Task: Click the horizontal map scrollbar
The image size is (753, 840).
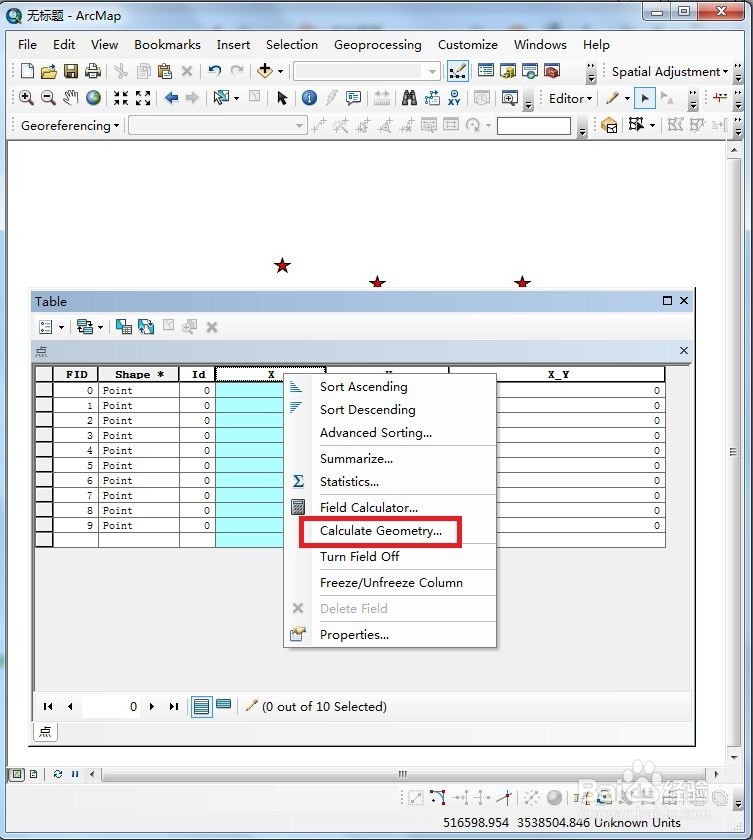Action: (403, 774)
